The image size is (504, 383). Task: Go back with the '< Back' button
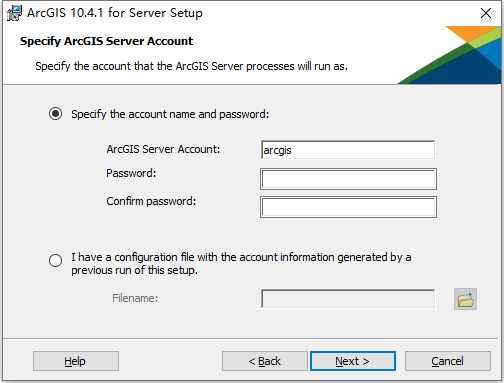(265, 361)
